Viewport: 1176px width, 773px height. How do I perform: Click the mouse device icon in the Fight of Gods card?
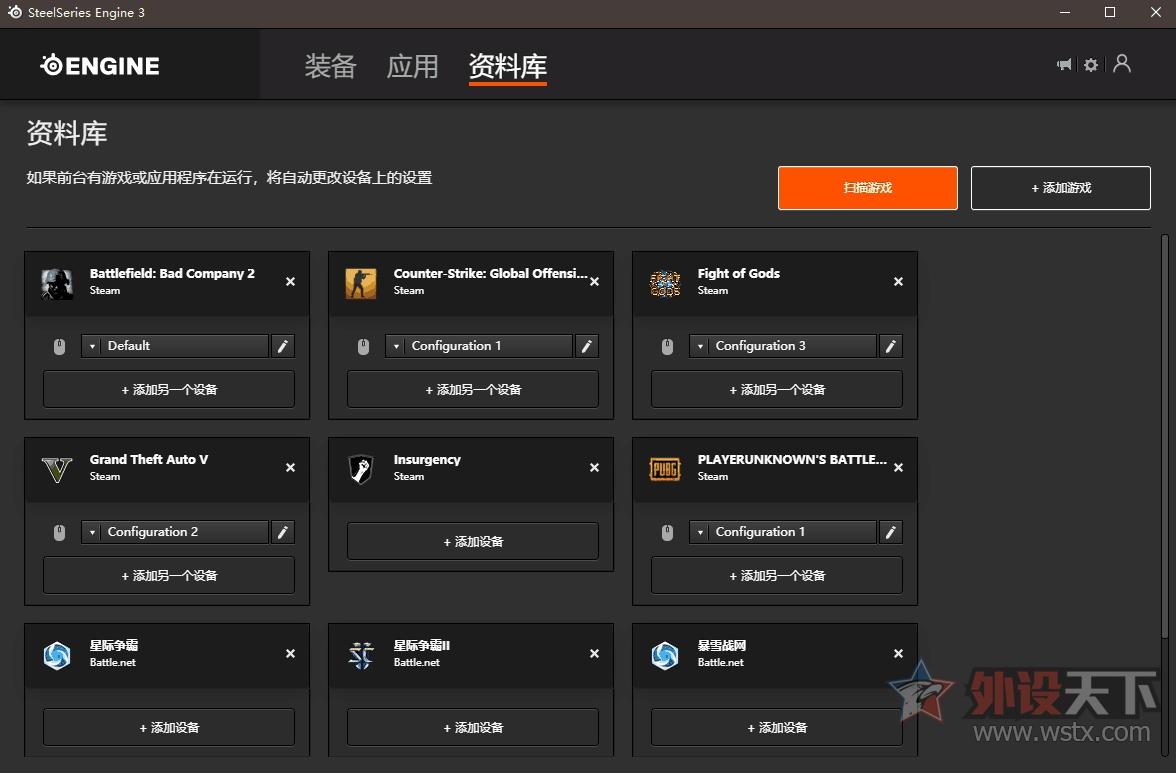click(x=667, y=346)
